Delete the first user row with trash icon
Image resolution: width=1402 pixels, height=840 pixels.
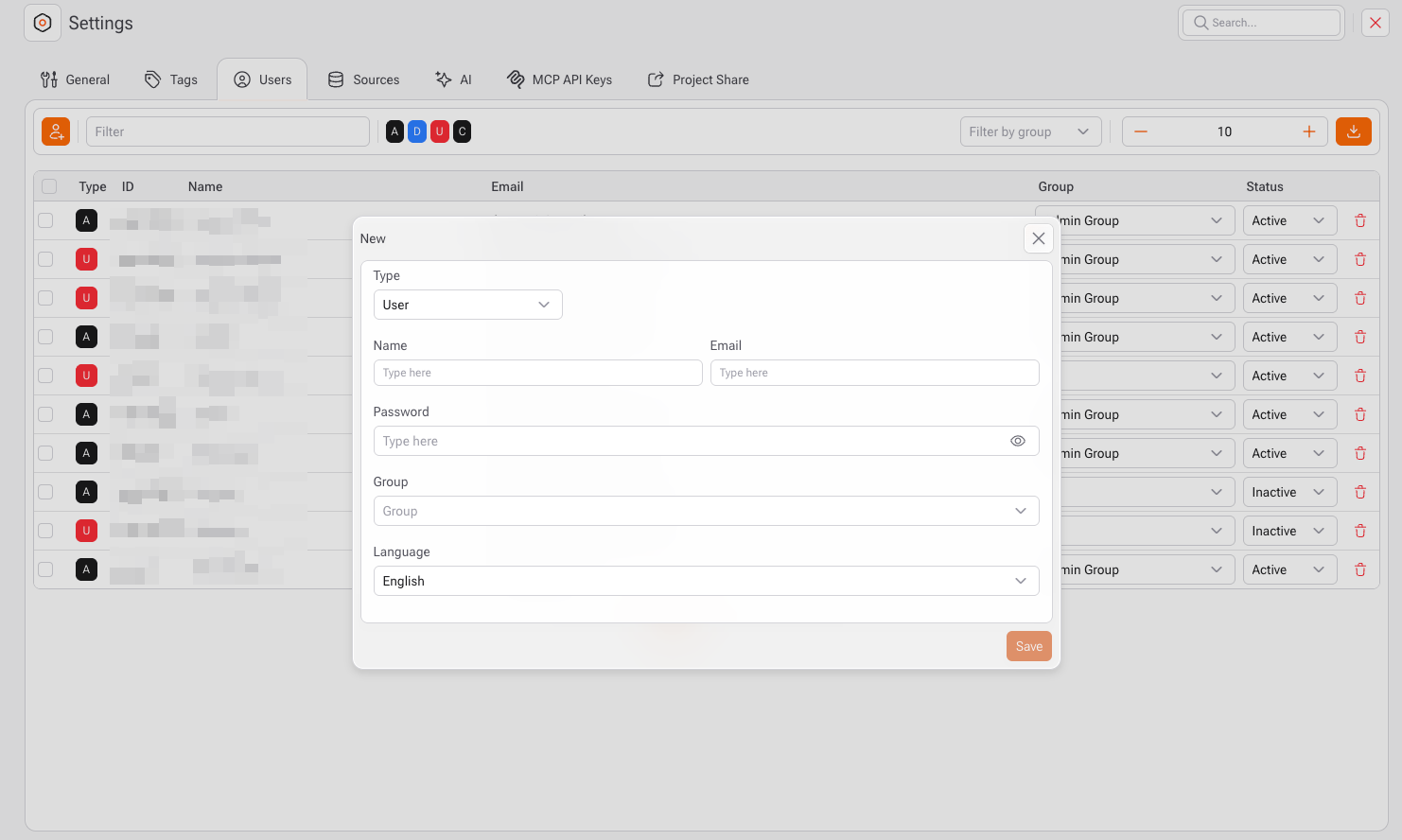1359,220
